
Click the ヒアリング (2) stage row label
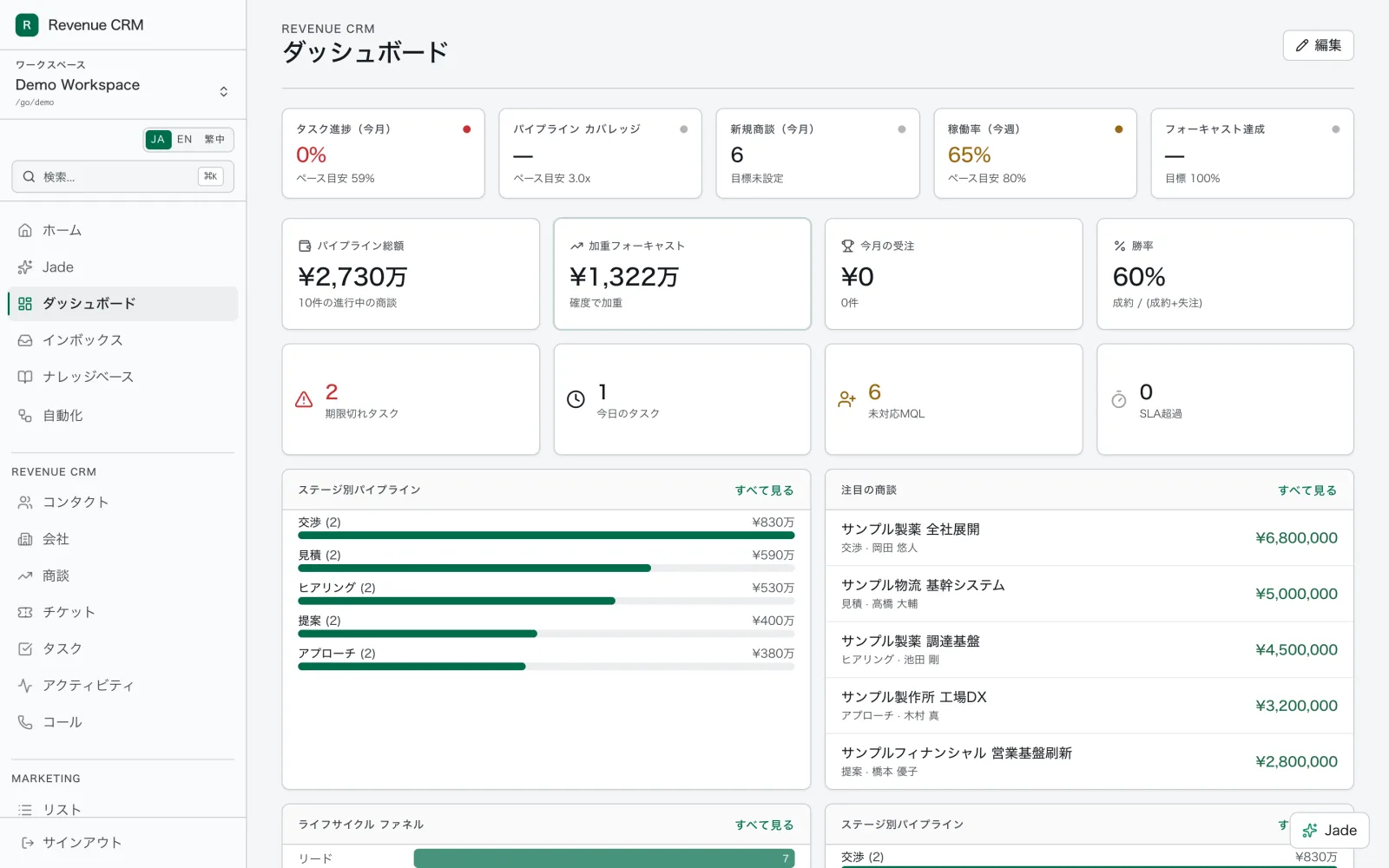[337, 588]
